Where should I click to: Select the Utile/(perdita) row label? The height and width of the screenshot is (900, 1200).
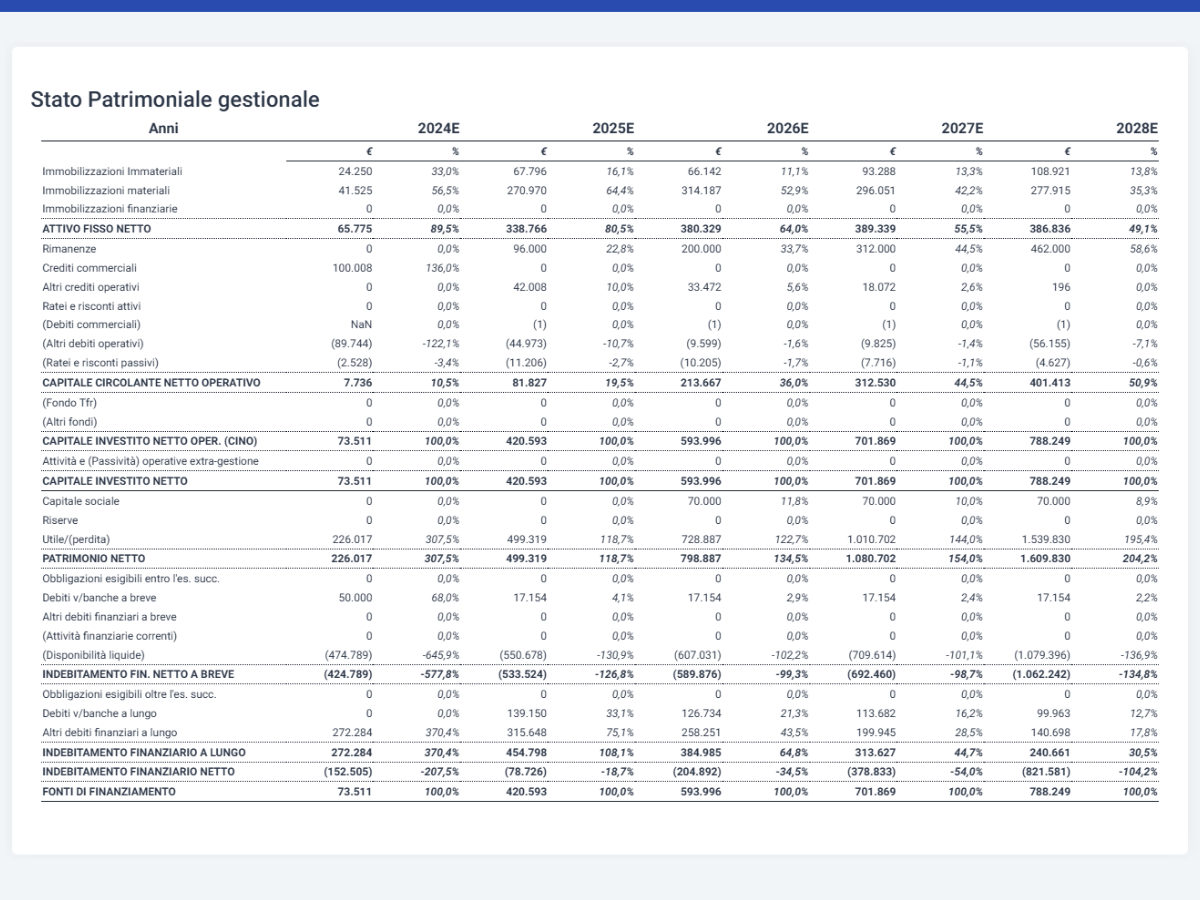pos(76,539)
